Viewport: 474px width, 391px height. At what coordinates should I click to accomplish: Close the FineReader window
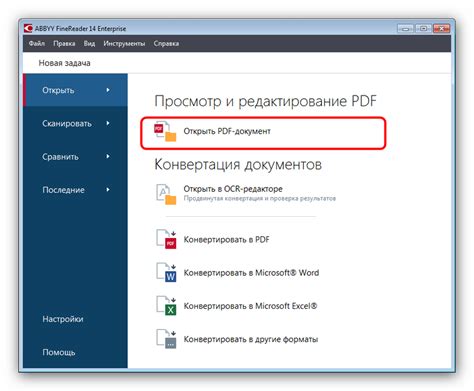441,29
